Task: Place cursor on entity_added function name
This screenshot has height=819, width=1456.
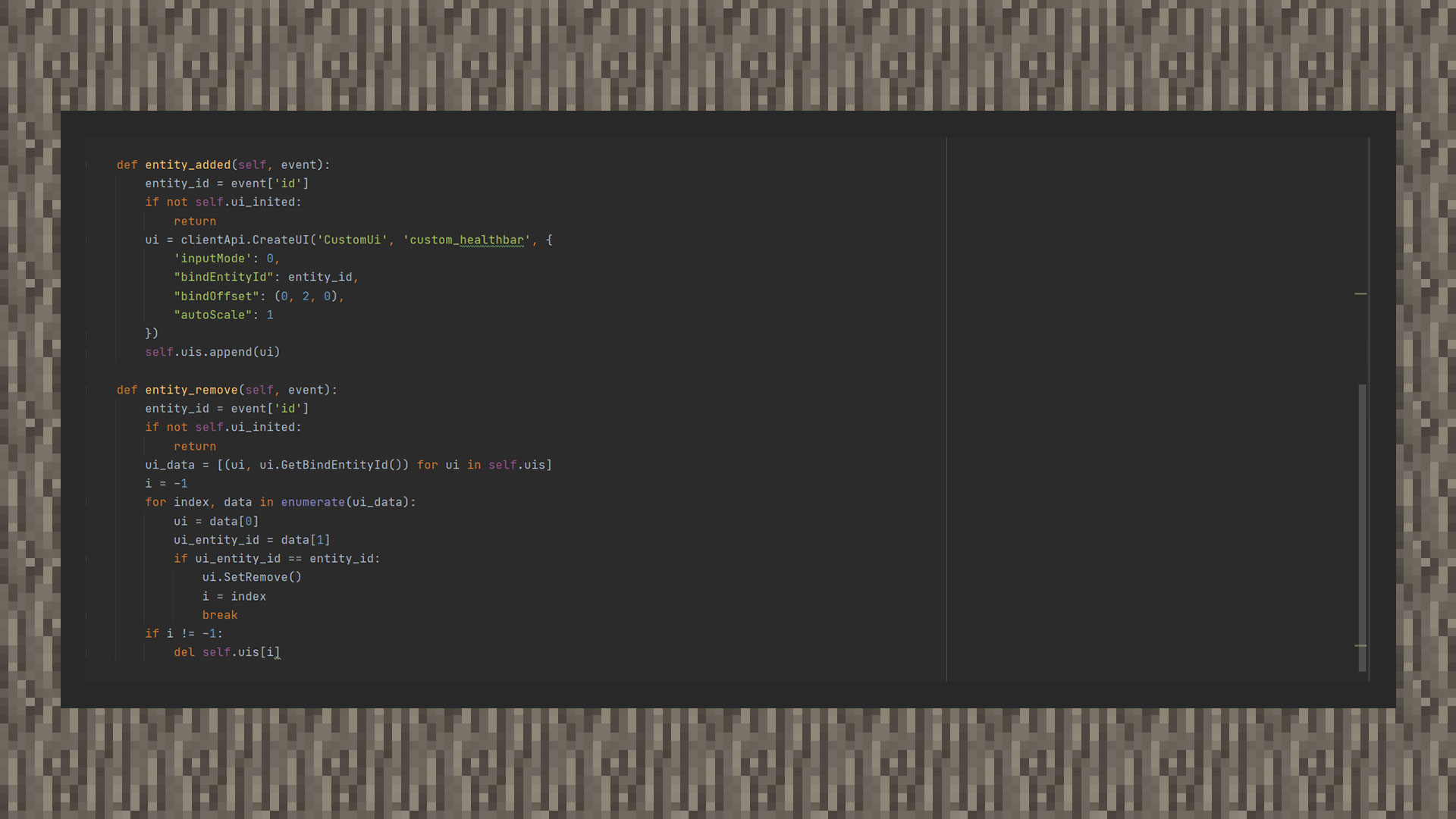Action: (188, 165)
